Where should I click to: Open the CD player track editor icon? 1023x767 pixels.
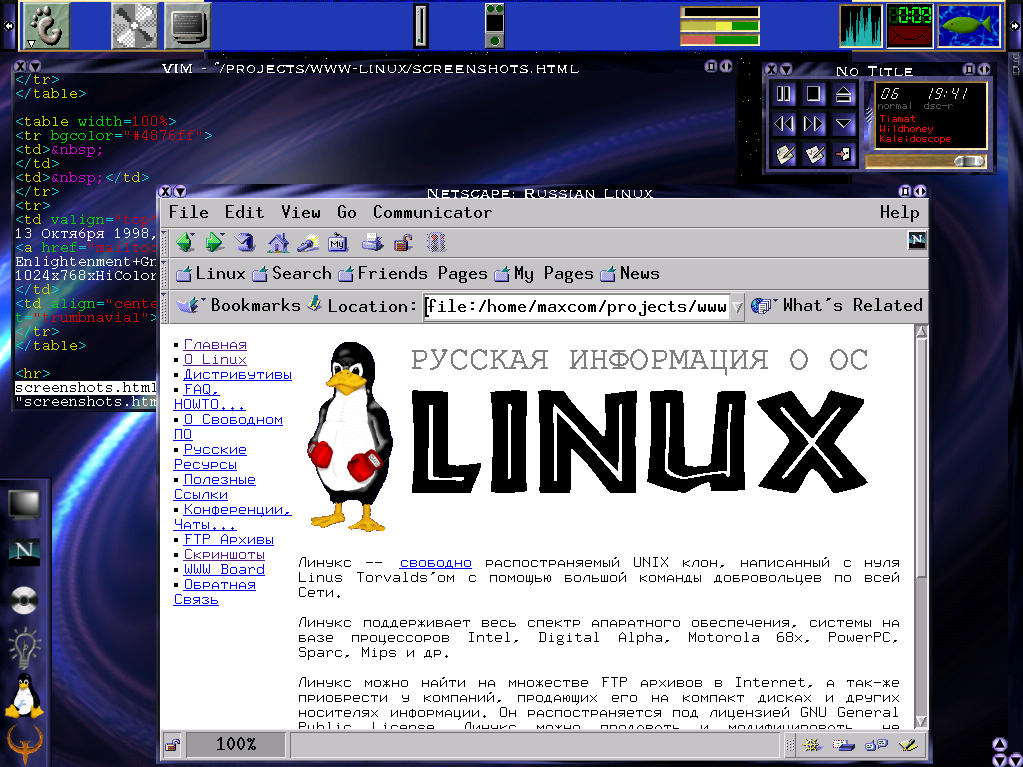click(x=784, y=155)
